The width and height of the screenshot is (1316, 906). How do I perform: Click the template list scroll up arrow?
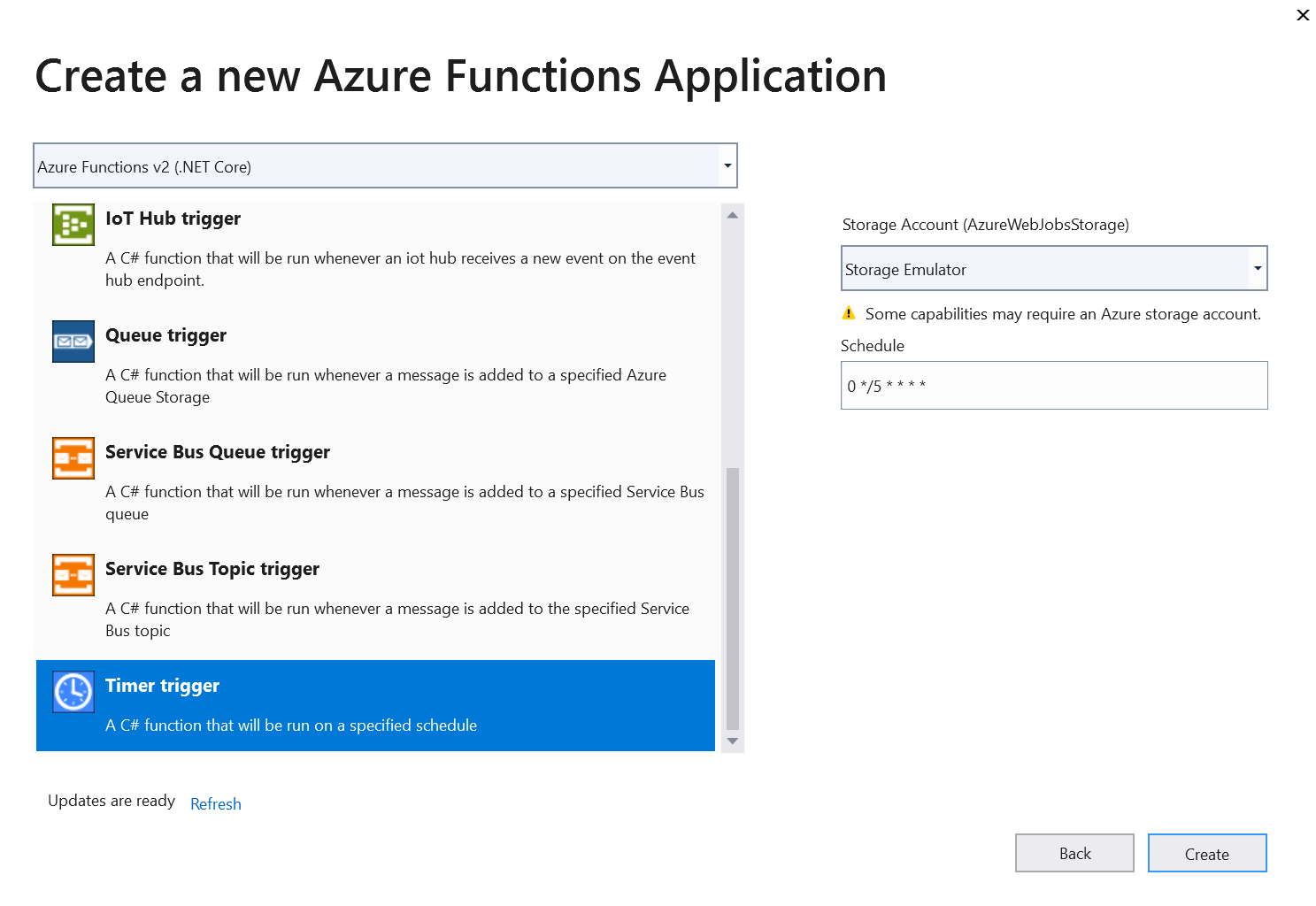click(x=733, y=215)
